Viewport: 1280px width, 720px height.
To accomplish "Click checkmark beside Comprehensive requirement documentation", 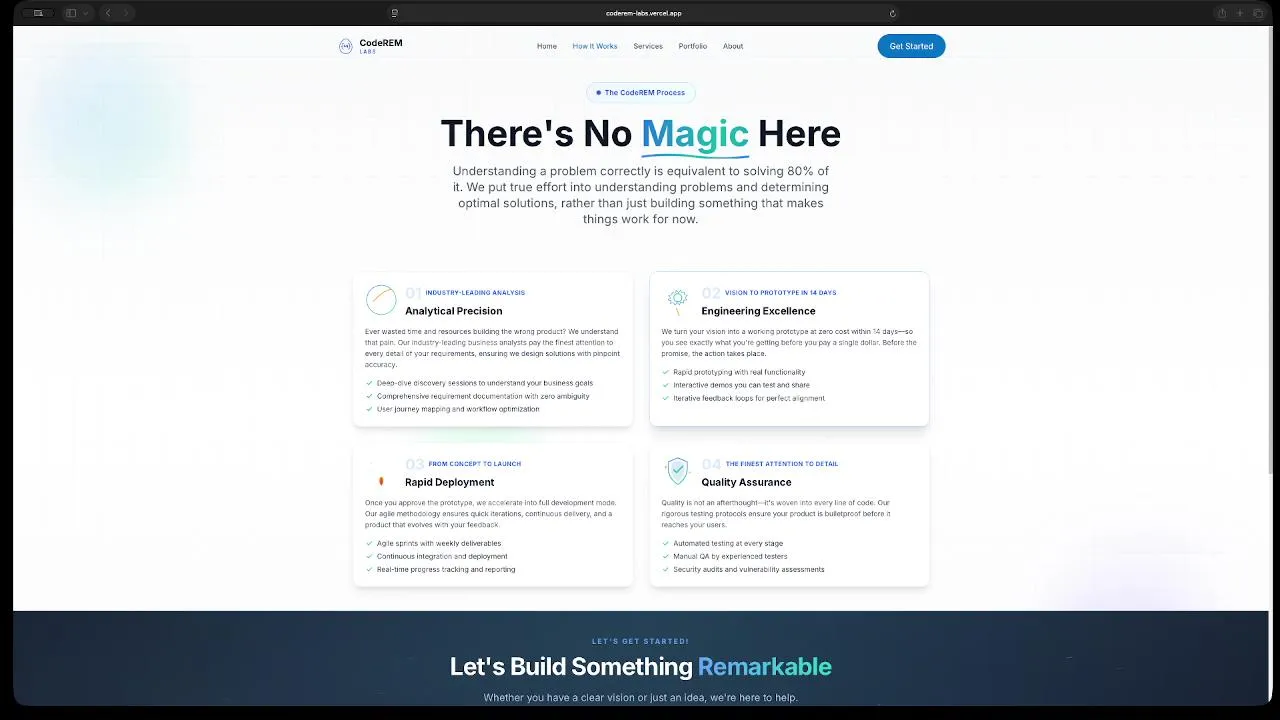I will [369, 396].
